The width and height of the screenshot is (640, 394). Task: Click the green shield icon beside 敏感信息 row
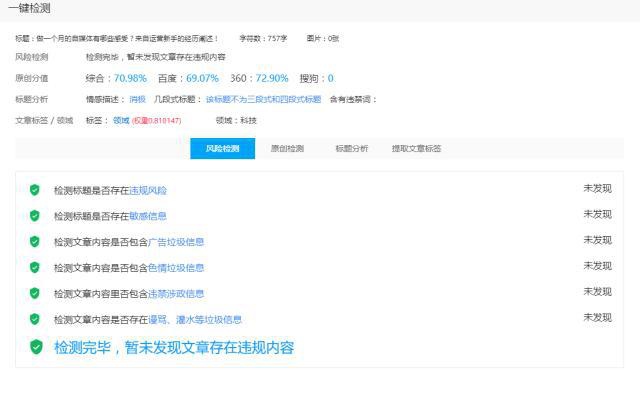point(35,216)
